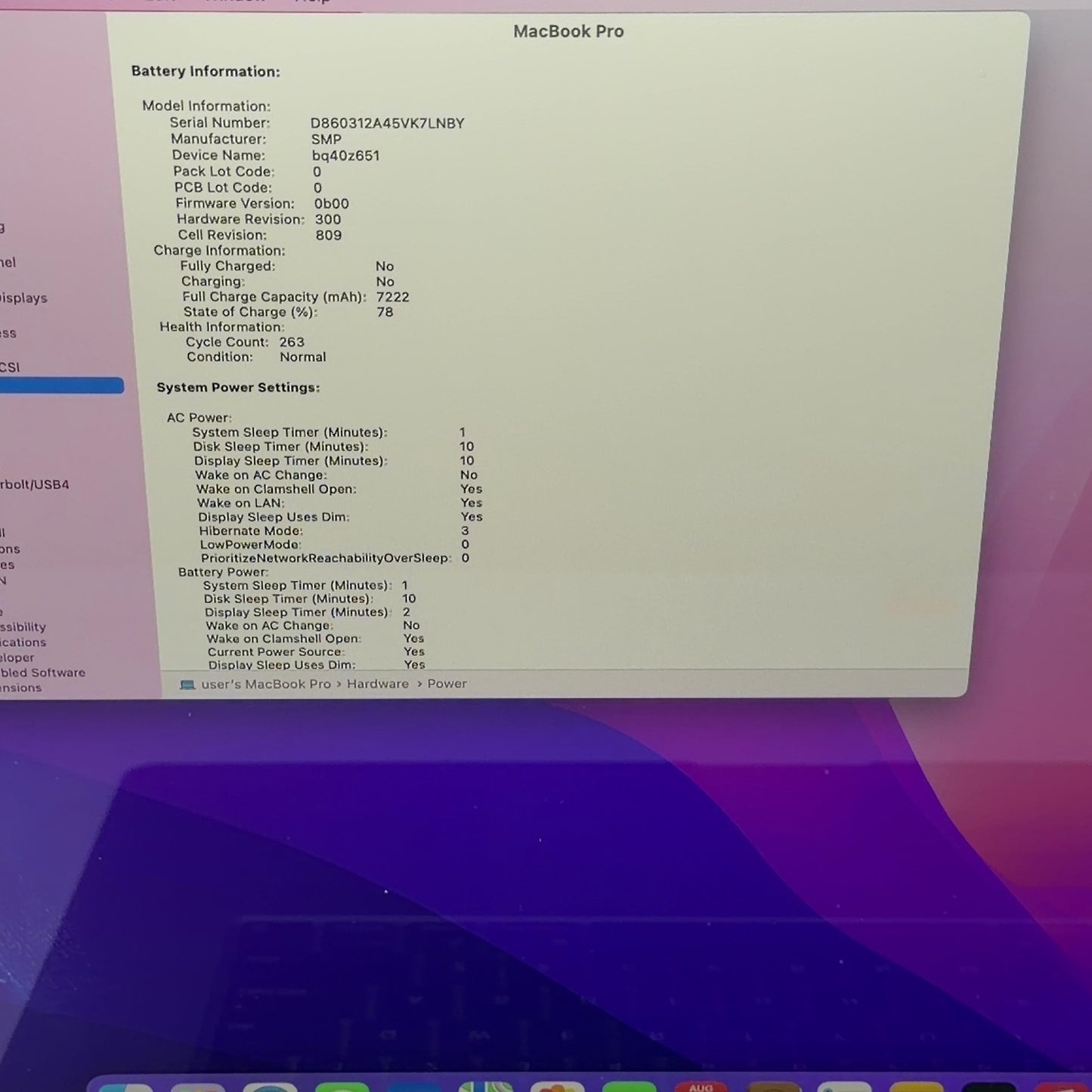This screenshot has height=1092, width=1092.
Task: Select the Developer sidebar entry
Action: [17, 657]
